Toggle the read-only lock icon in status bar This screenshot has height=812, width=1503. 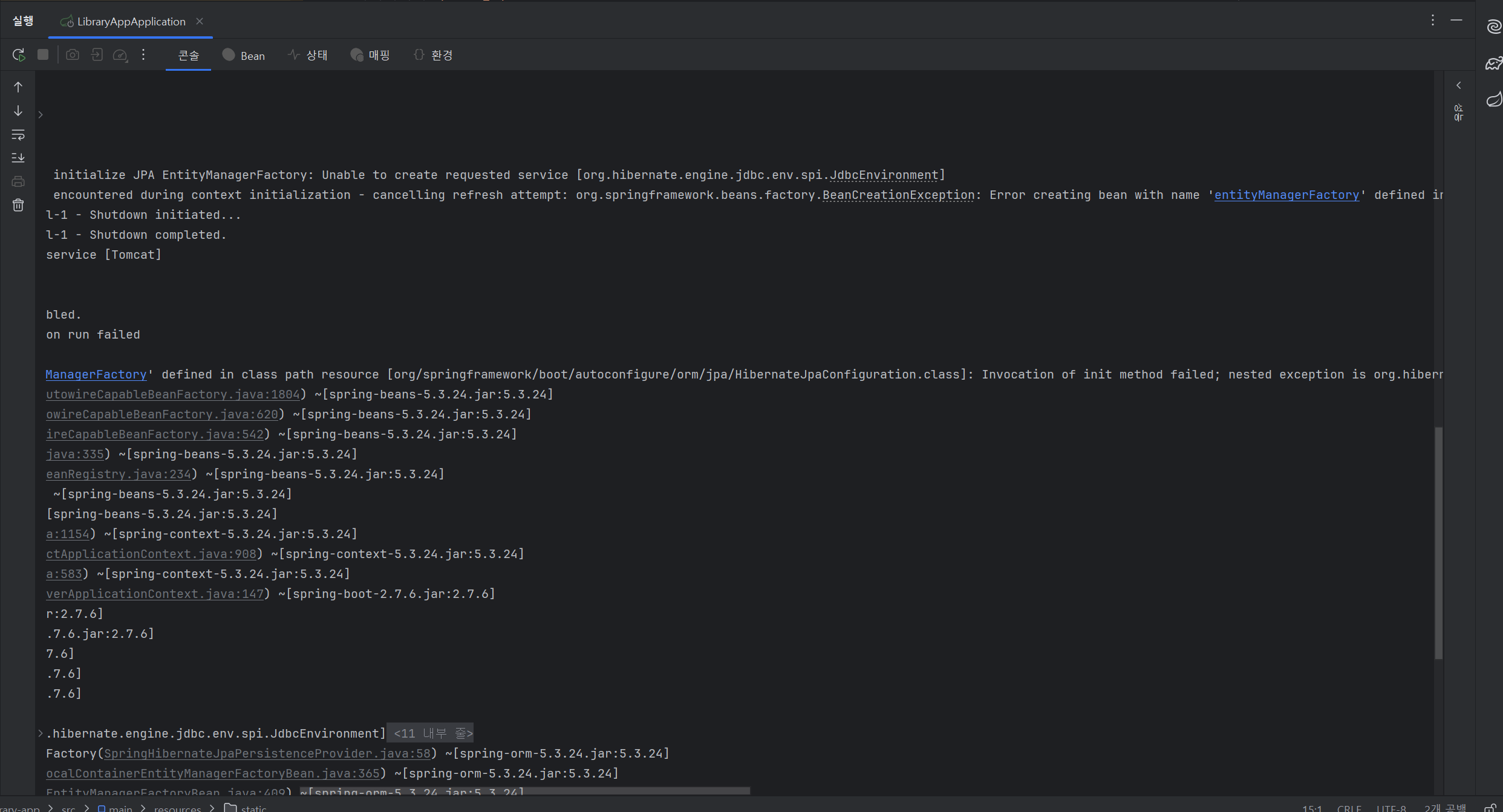click(1490, 808)
